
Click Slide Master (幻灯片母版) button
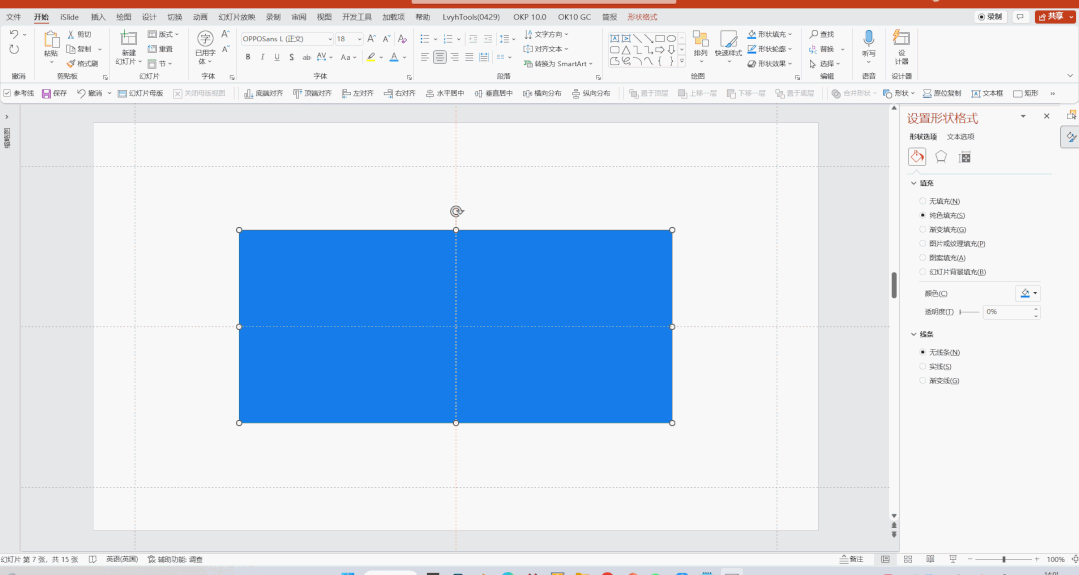[140, 94]
